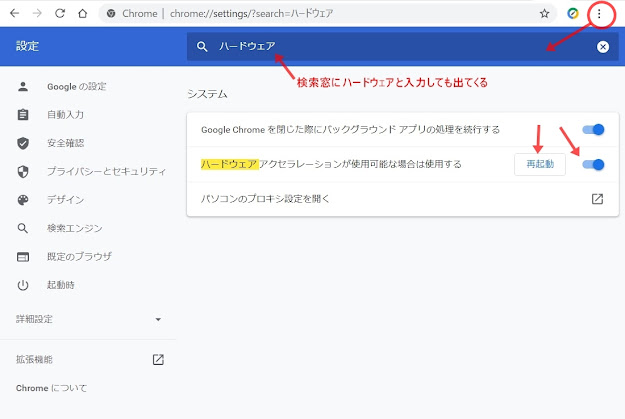Click the magnifier icon beside 検索エンジン
This screenshot has width=625, height=419.
pyautogui.click(x=23, y=228)
